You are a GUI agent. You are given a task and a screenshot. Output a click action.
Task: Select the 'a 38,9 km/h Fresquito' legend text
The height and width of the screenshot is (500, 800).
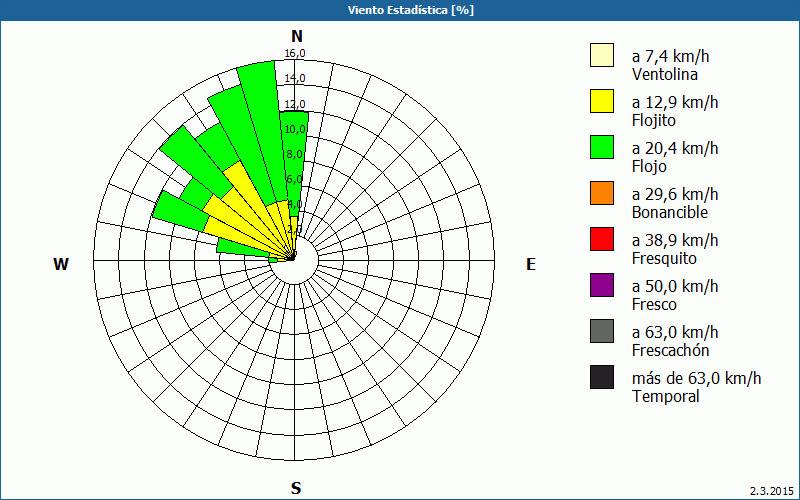coord(674,248)
